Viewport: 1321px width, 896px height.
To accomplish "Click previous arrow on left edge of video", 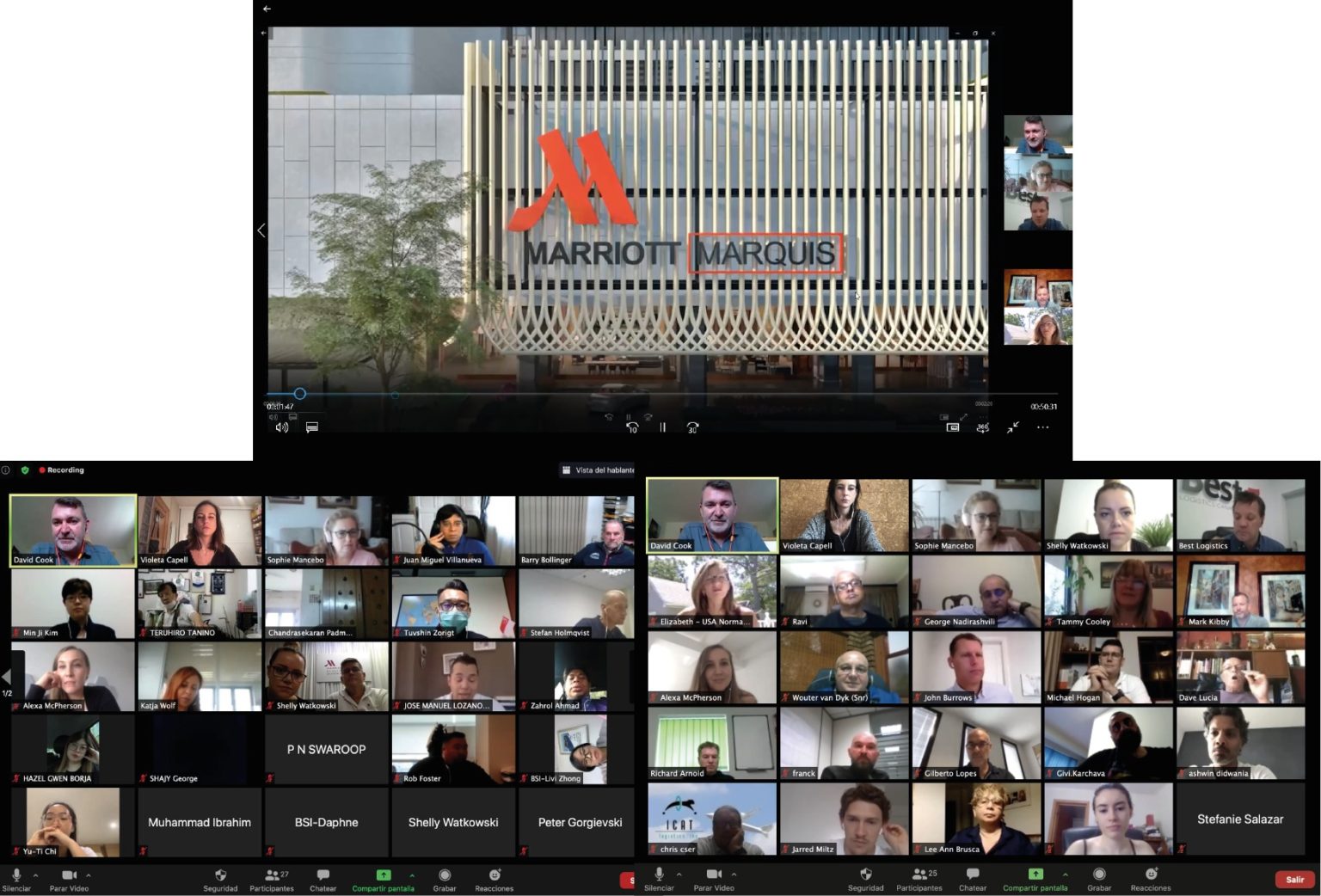I will (261, 230).
